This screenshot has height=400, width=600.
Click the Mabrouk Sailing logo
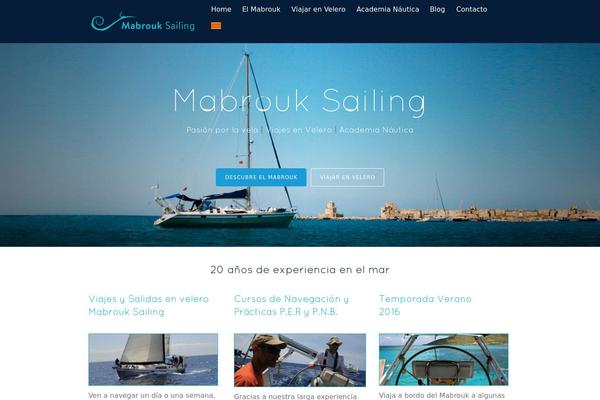[x=143, y=22]
